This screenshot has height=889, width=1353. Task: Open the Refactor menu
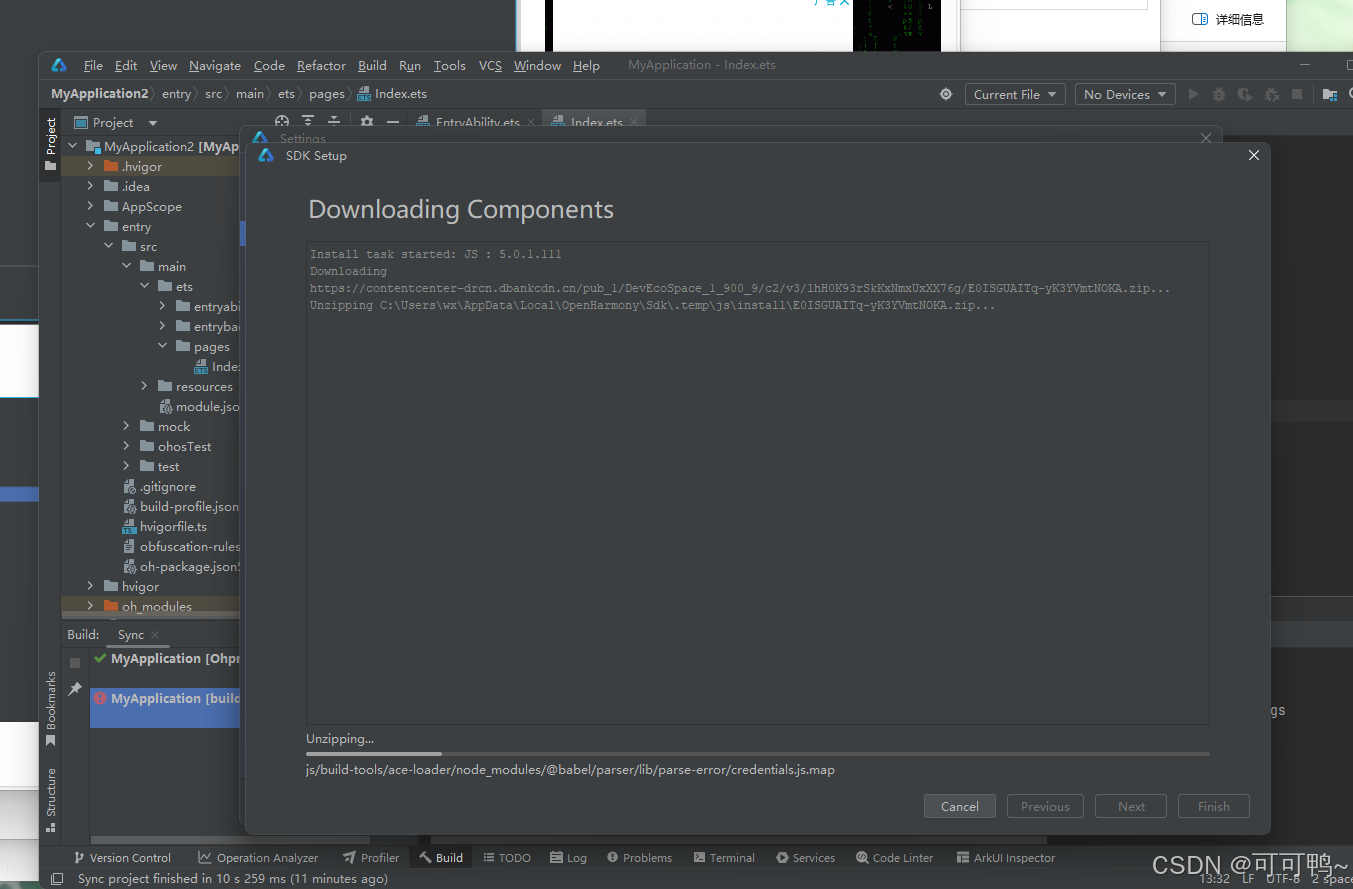point(321,65)
